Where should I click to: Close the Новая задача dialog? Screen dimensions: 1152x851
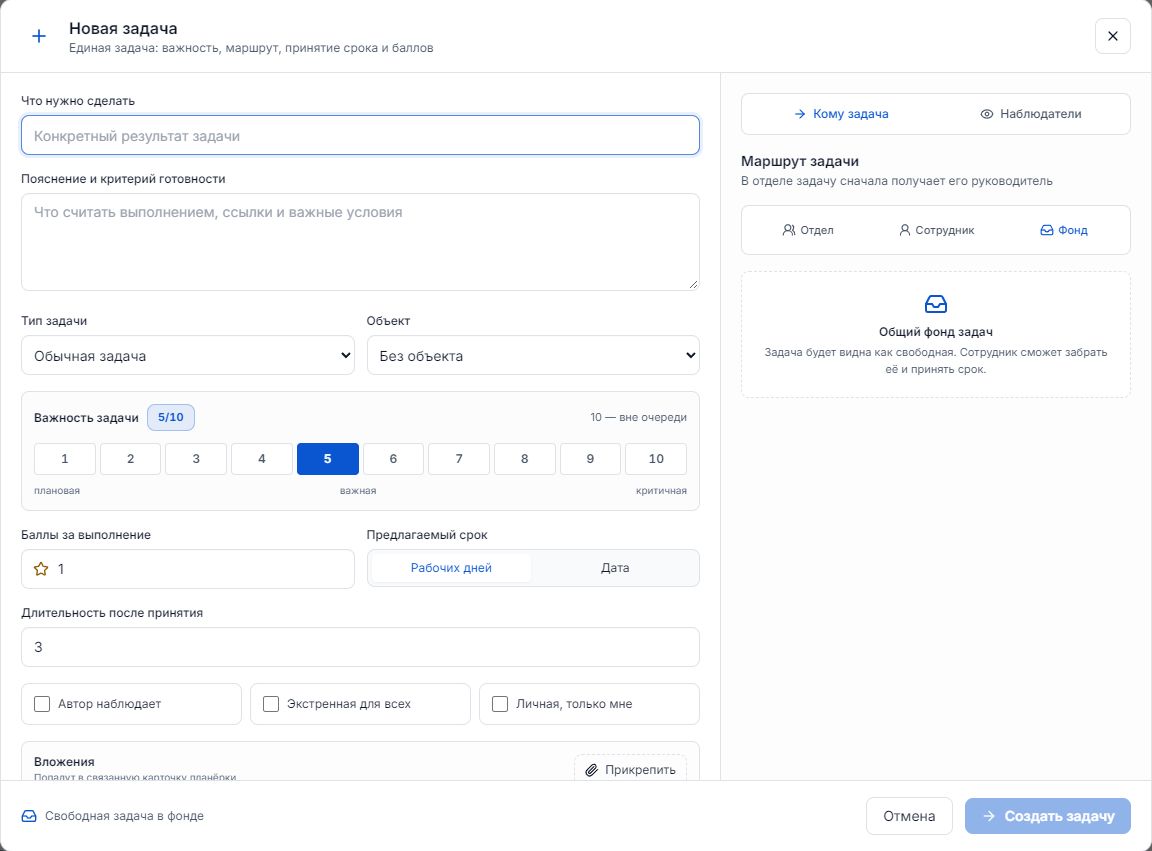tap(1112, 36)
